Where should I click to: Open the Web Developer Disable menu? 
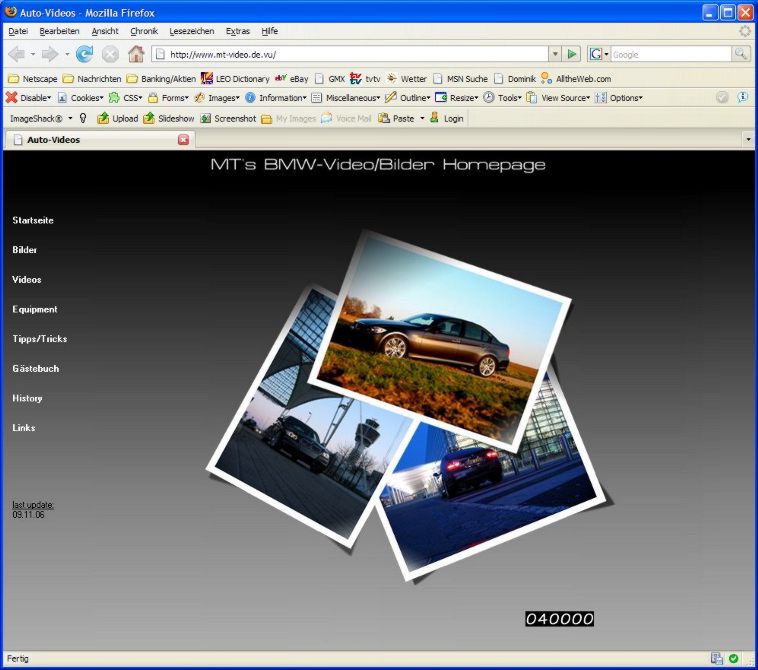[x=28, y=98]
